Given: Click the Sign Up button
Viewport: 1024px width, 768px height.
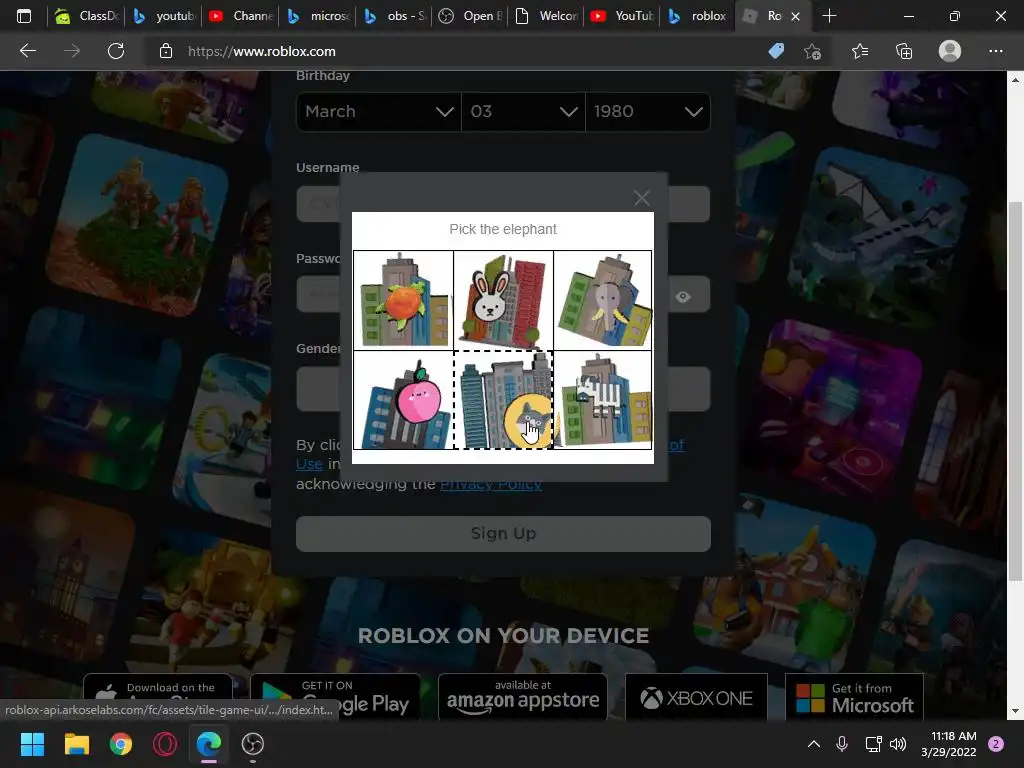Looking at the screenshot, I should [503, 534].
